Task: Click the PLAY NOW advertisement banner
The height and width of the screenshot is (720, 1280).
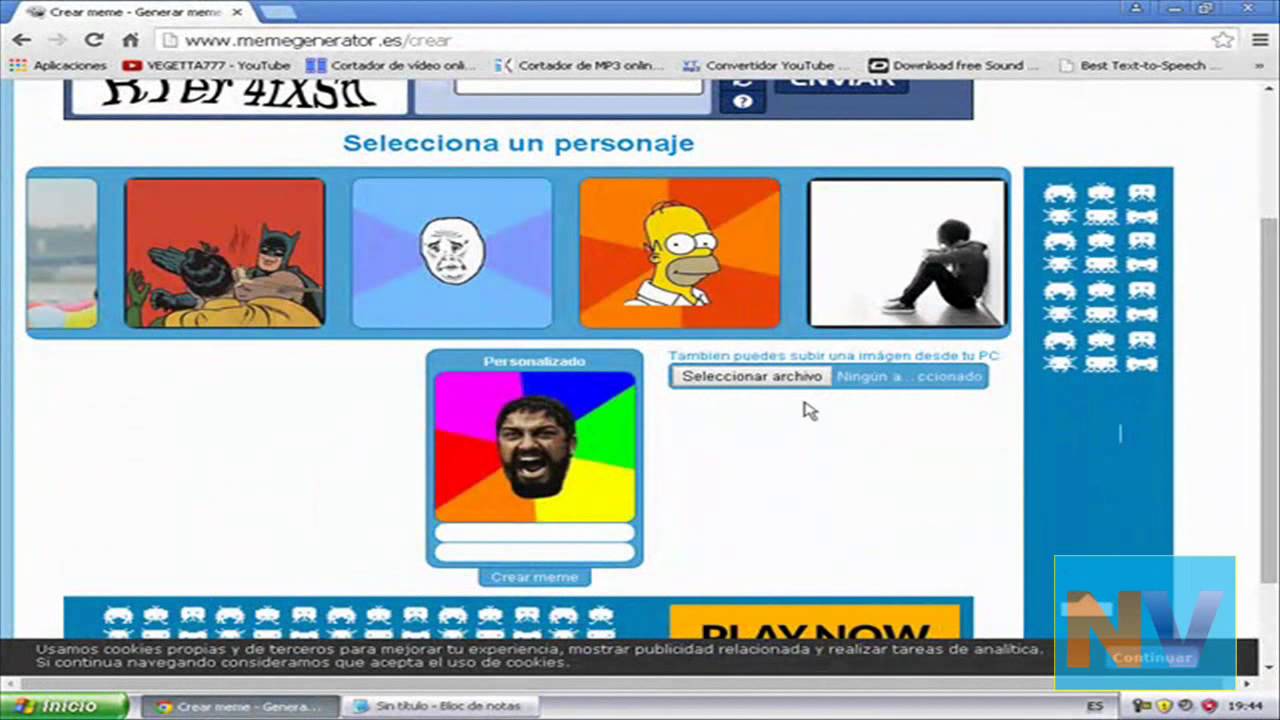Action: (814, 623)
